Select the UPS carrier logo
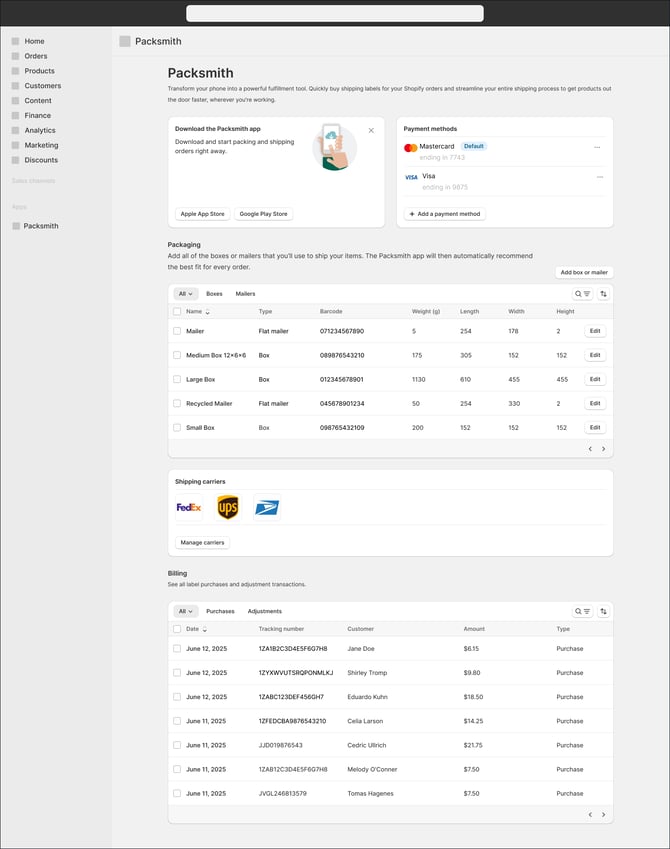The height and width of the screenshot is (849, 670). coord(228,508)
